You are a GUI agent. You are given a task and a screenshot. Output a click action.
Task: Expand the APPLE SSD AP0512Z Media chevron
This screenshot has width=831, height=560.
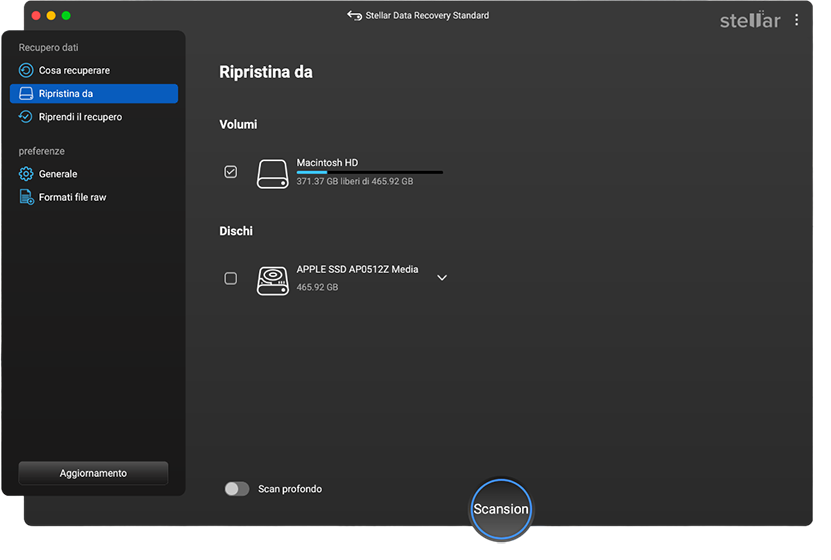tap(441, 278)
